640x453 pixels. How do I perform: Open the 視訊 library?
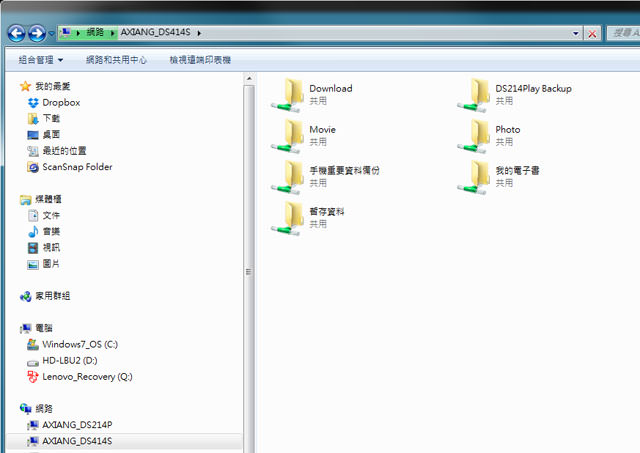51,247
